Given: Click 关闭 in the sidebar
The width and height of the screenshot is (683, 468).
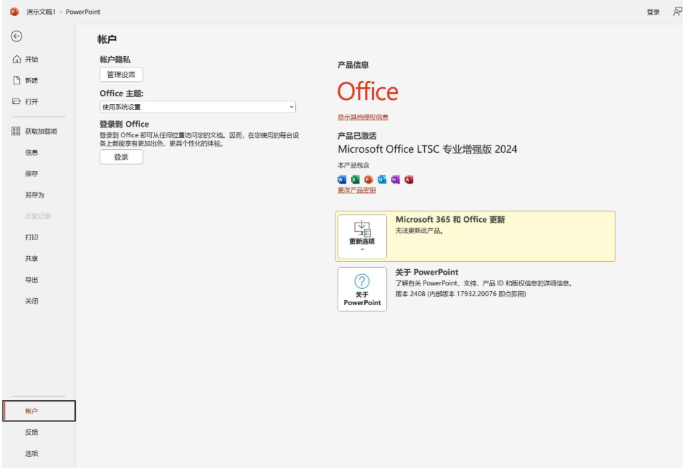Looking at the screenshot, I should point(31,301).
